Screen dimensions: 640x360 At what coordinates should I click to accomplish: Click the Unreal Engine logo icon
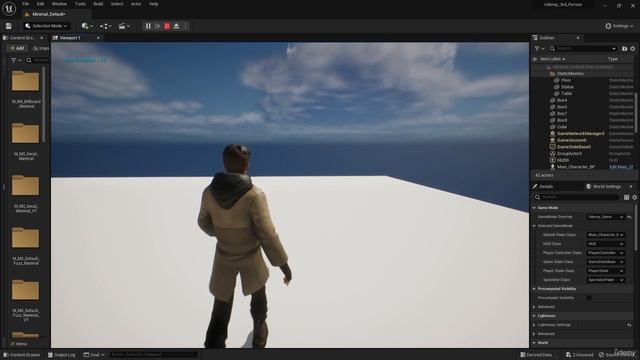(9, 9)
